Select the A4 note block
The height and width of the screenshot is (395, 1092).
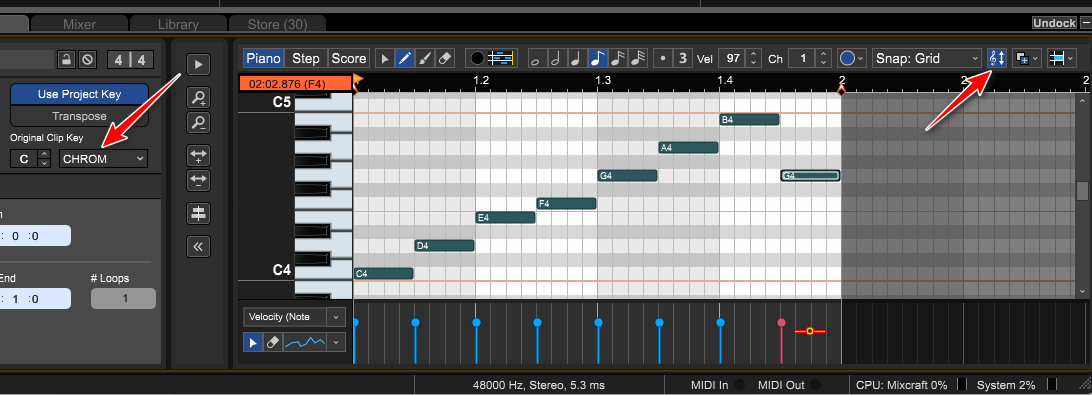click(688, 148)
